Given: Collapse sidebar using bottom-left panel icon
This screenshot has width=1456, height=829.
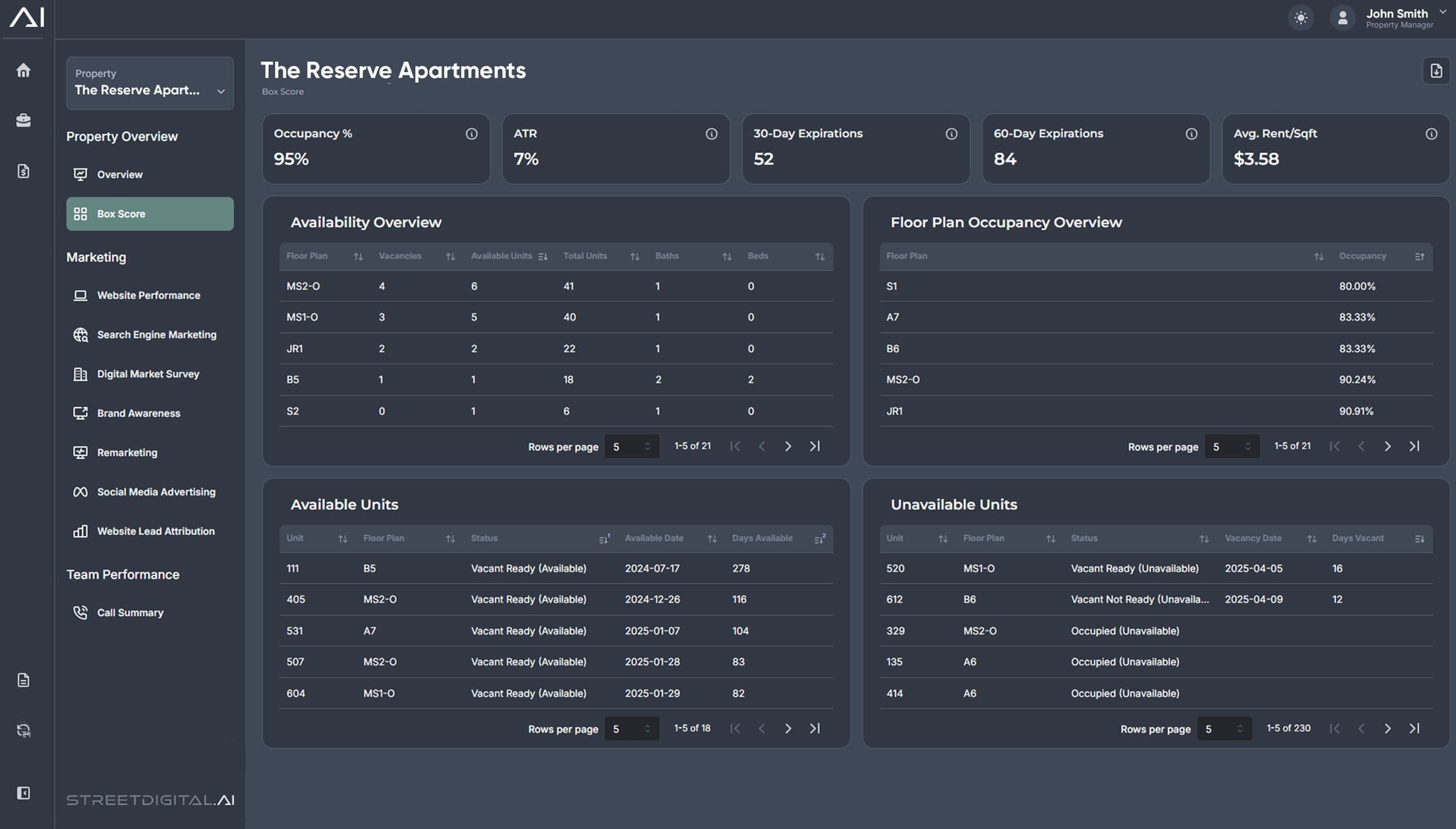Looking at the screenshot, I should 24,793.
